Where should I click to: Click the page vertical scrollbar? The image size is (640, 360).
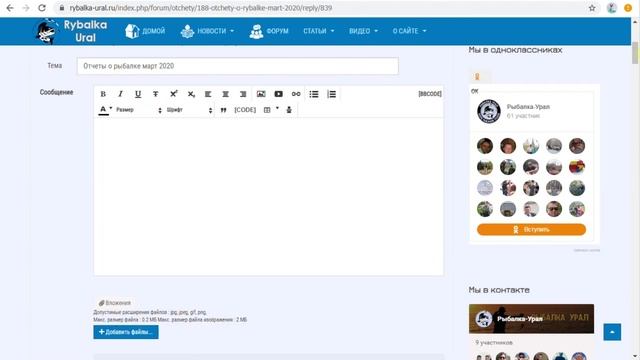[635, 53]
